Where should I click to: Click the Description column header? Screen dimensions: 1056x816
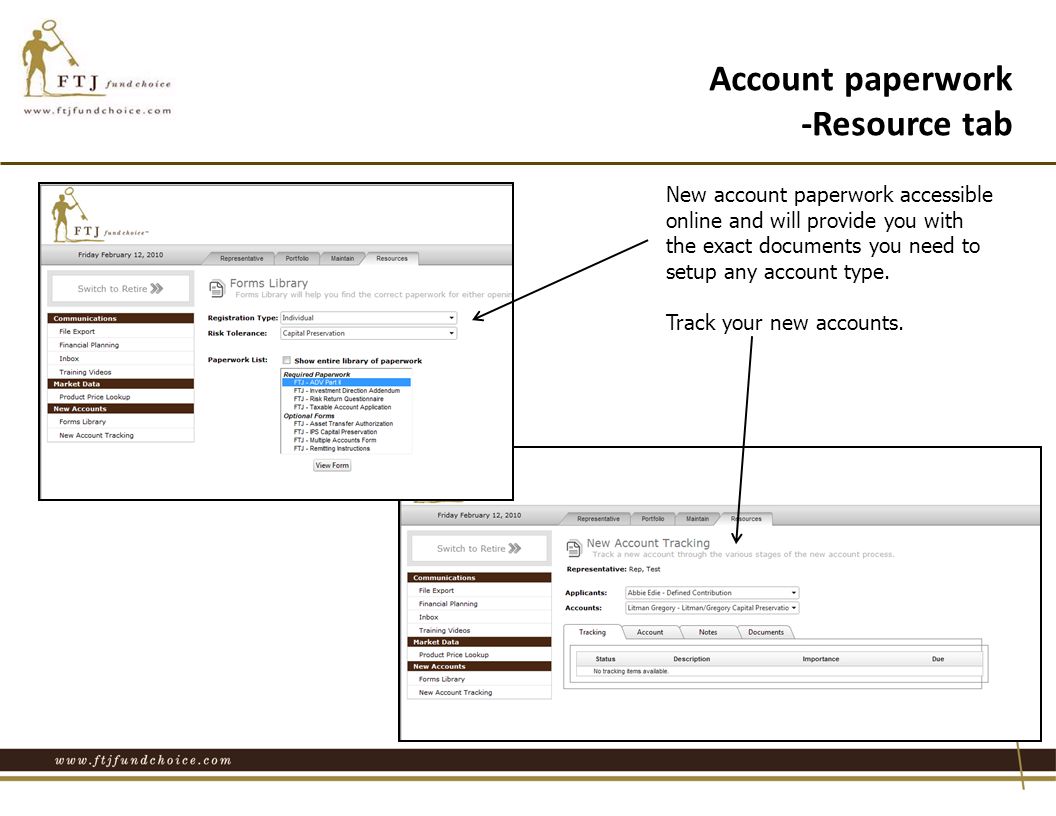(x=691, y=658)
